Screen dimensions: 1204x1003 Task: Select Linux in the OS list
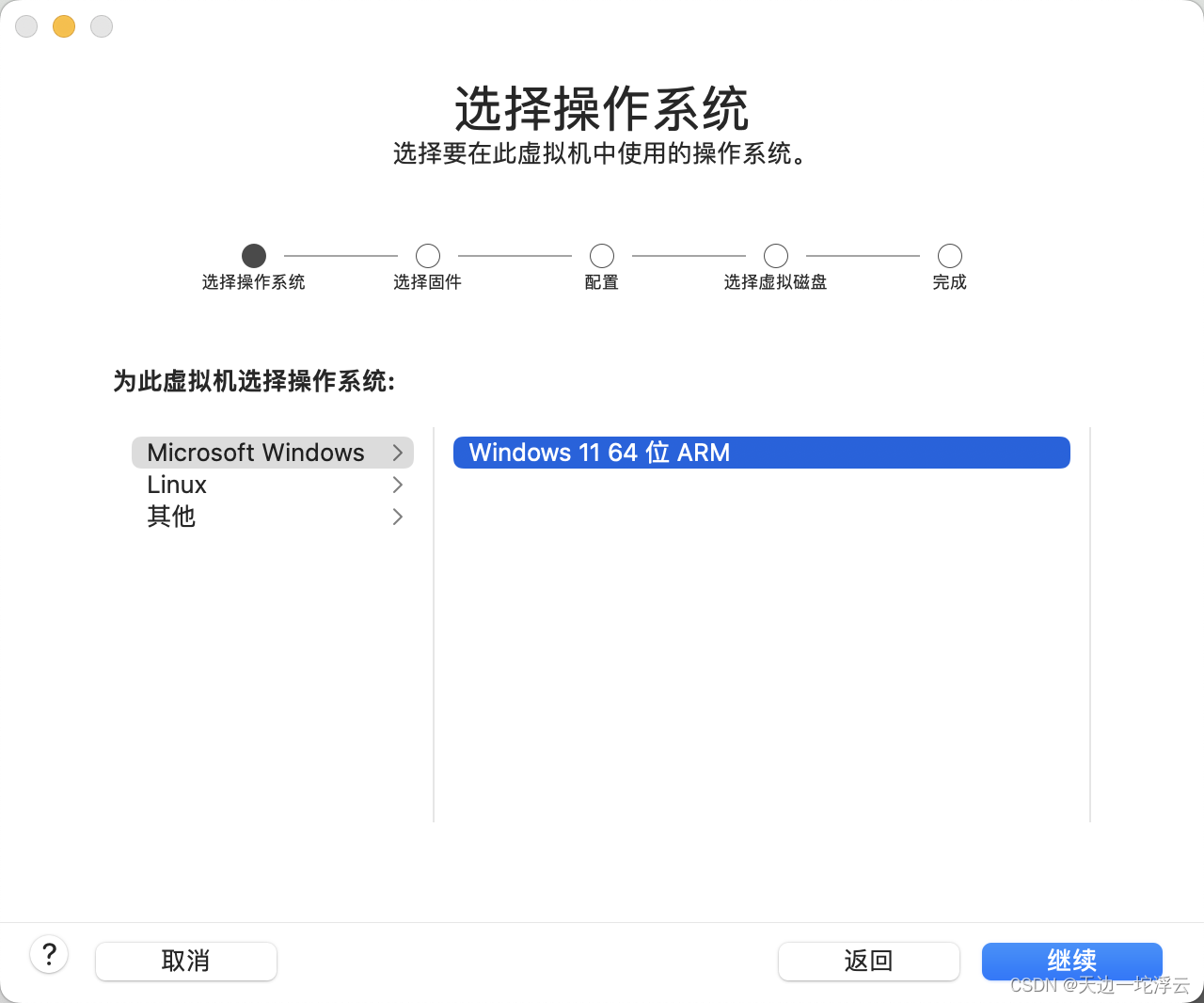pyautogui.click(x=273, y=485)
